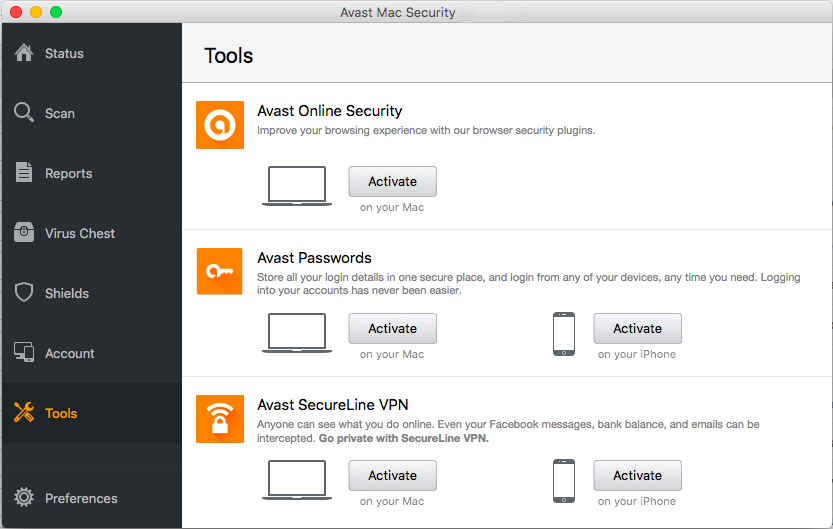Click the Preferences gear icon
Screen dimensions: 833x529
point(24,498)
